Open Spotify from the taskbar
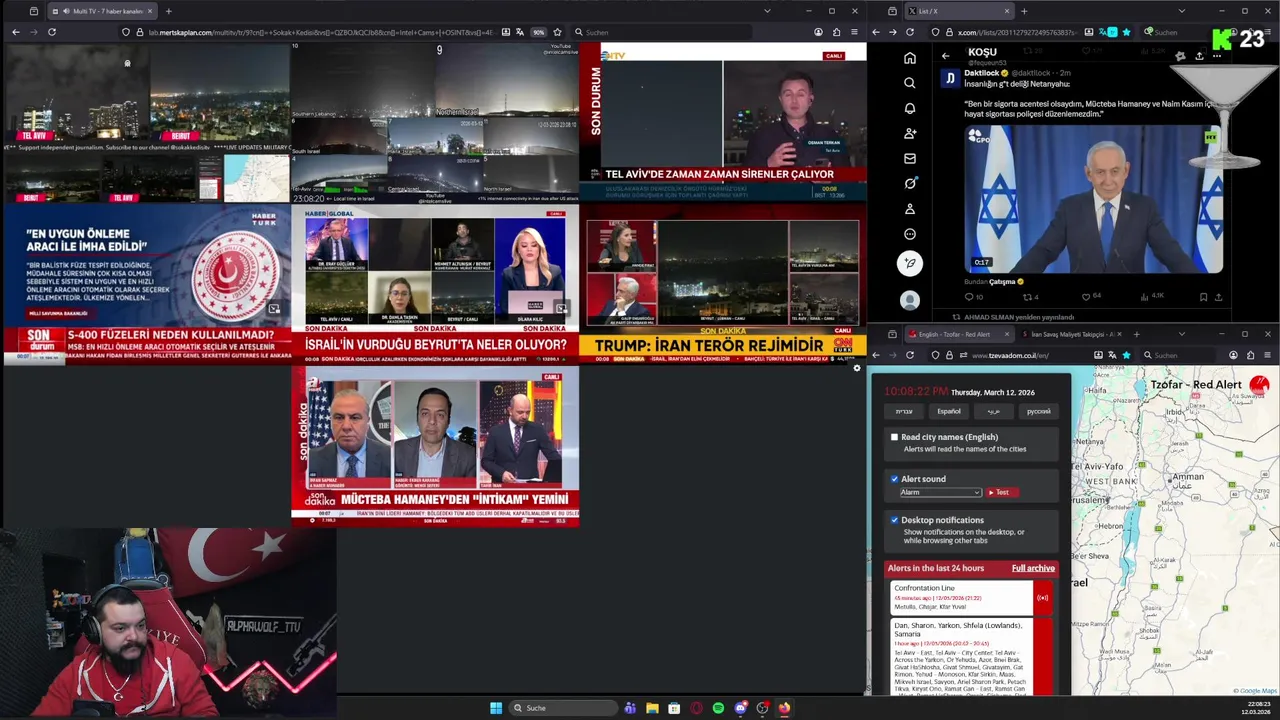 (718, 708)
